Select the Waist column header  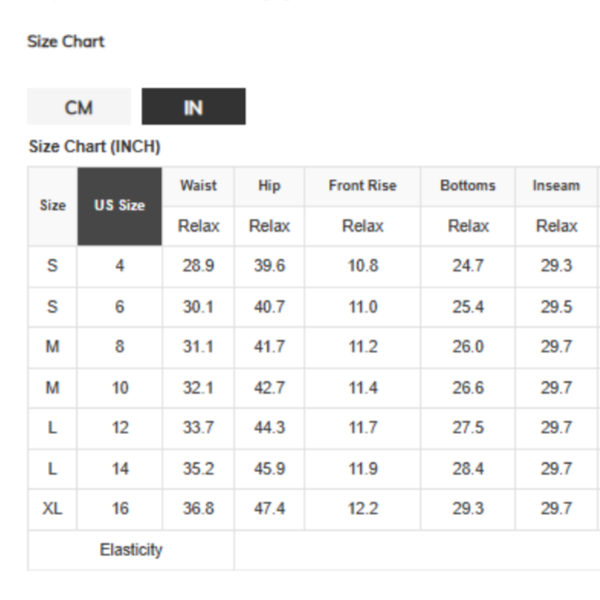click(x=198, y=186)
